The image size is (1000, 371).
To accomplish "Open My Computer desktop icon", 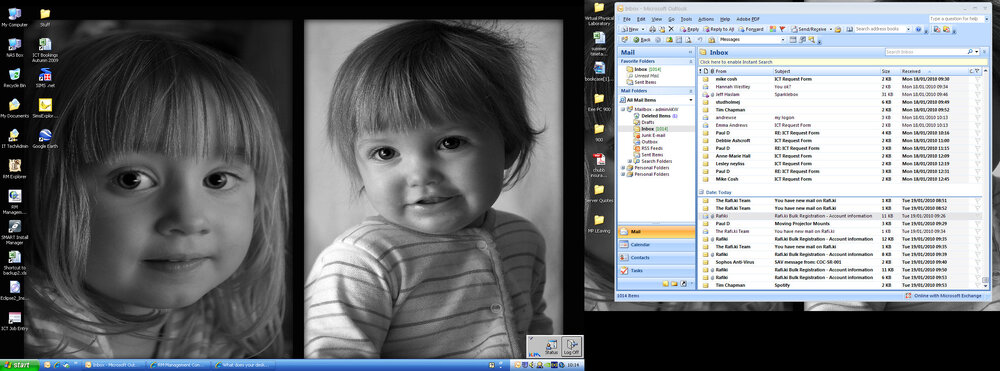I will point(14,17).
